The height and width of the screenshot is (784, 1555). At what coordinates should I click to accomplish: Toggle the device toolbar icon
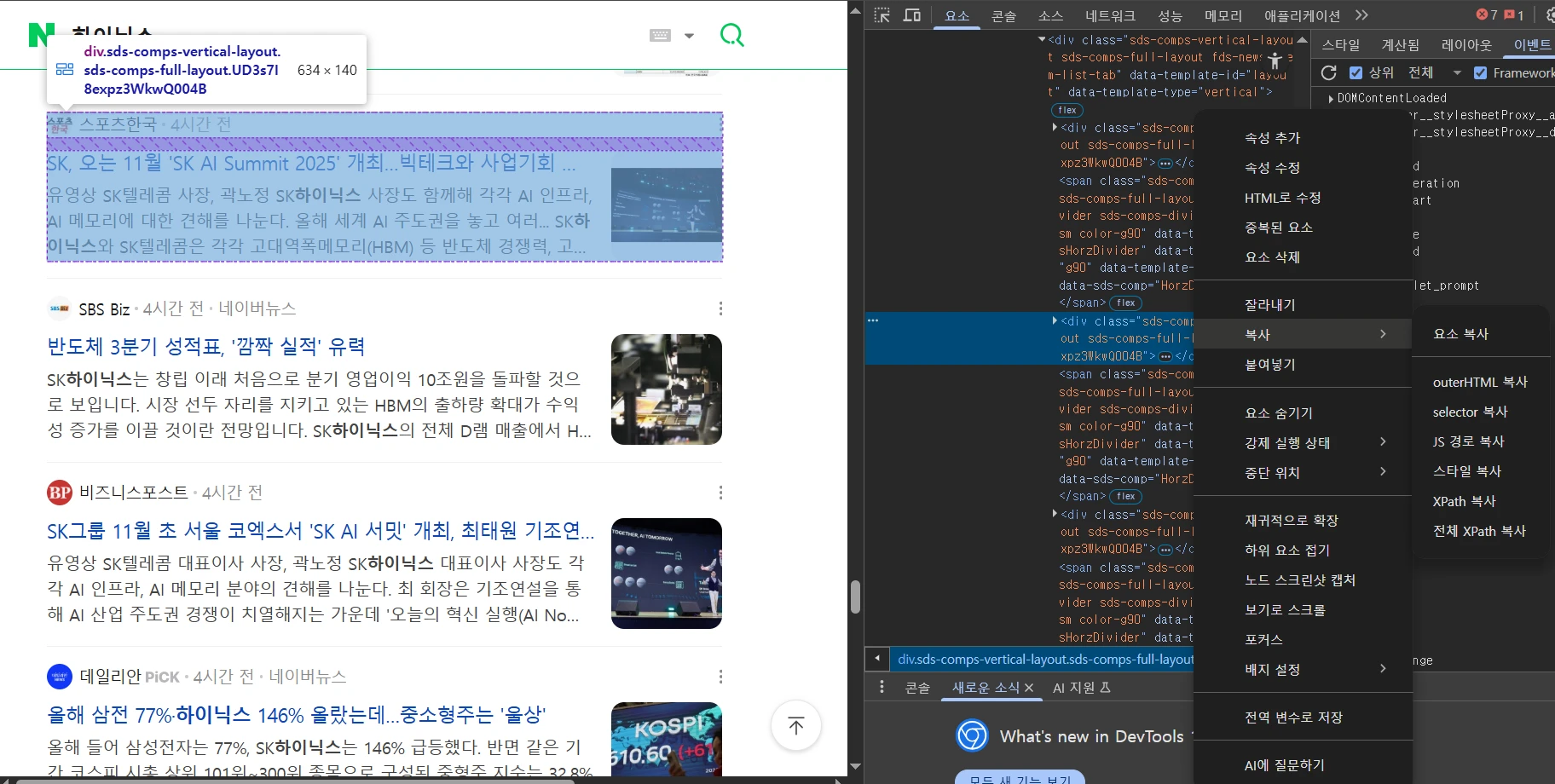pyautogui.click(x=911, y=15)
